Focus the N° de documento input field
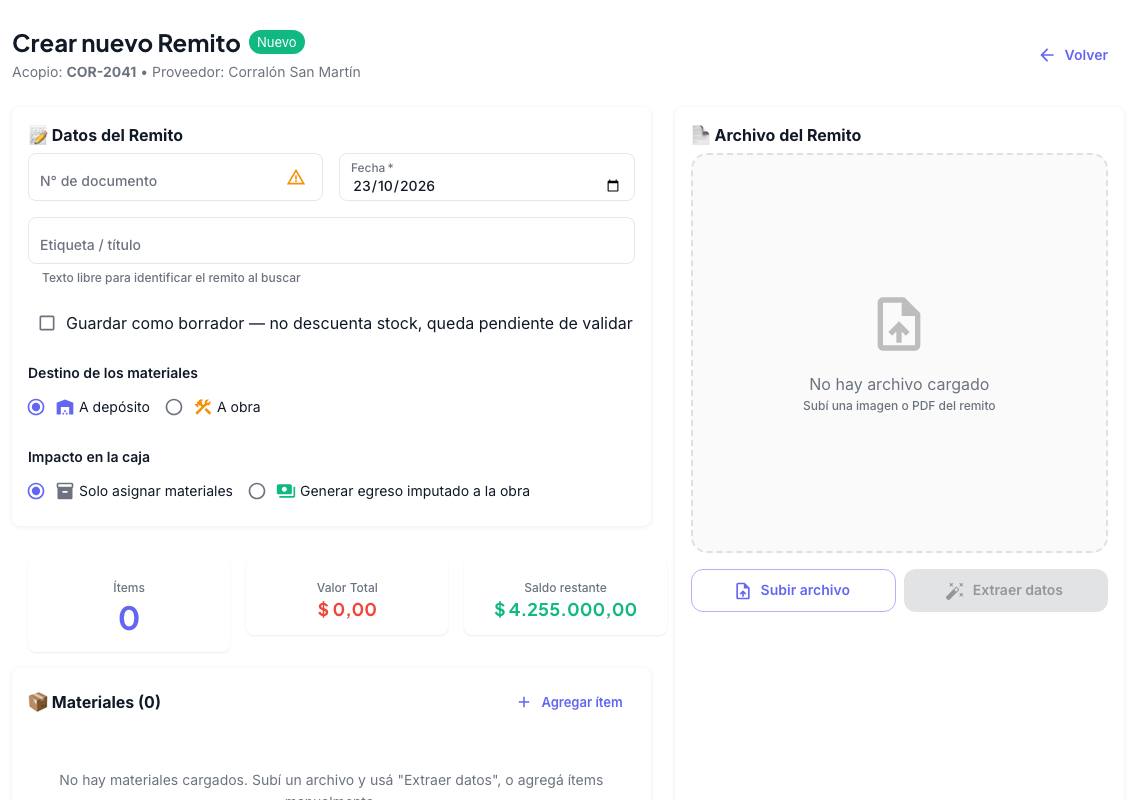The image size is (1136, 800). [175, 178]
